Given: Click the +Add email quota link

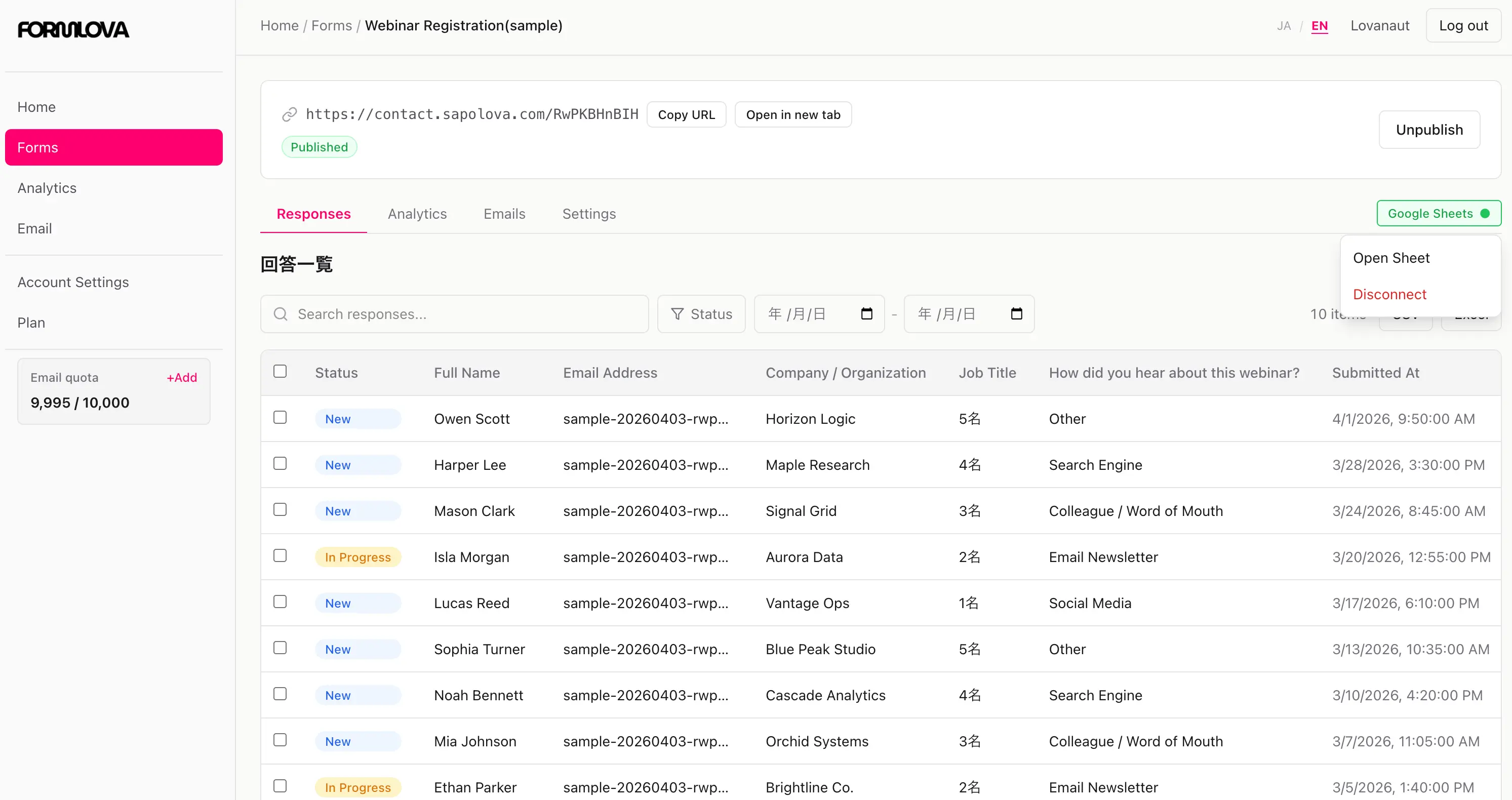Looking at the screenshot, I should [x=181, y=377].
